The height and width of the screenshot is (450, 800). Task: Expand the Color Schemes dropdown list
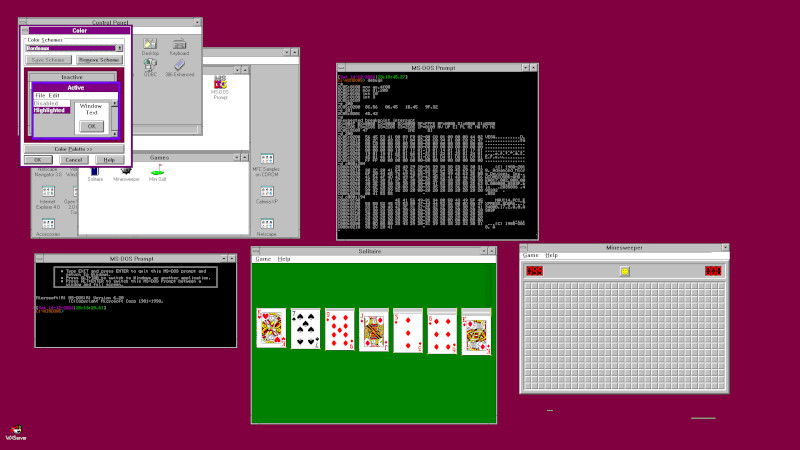120,47
